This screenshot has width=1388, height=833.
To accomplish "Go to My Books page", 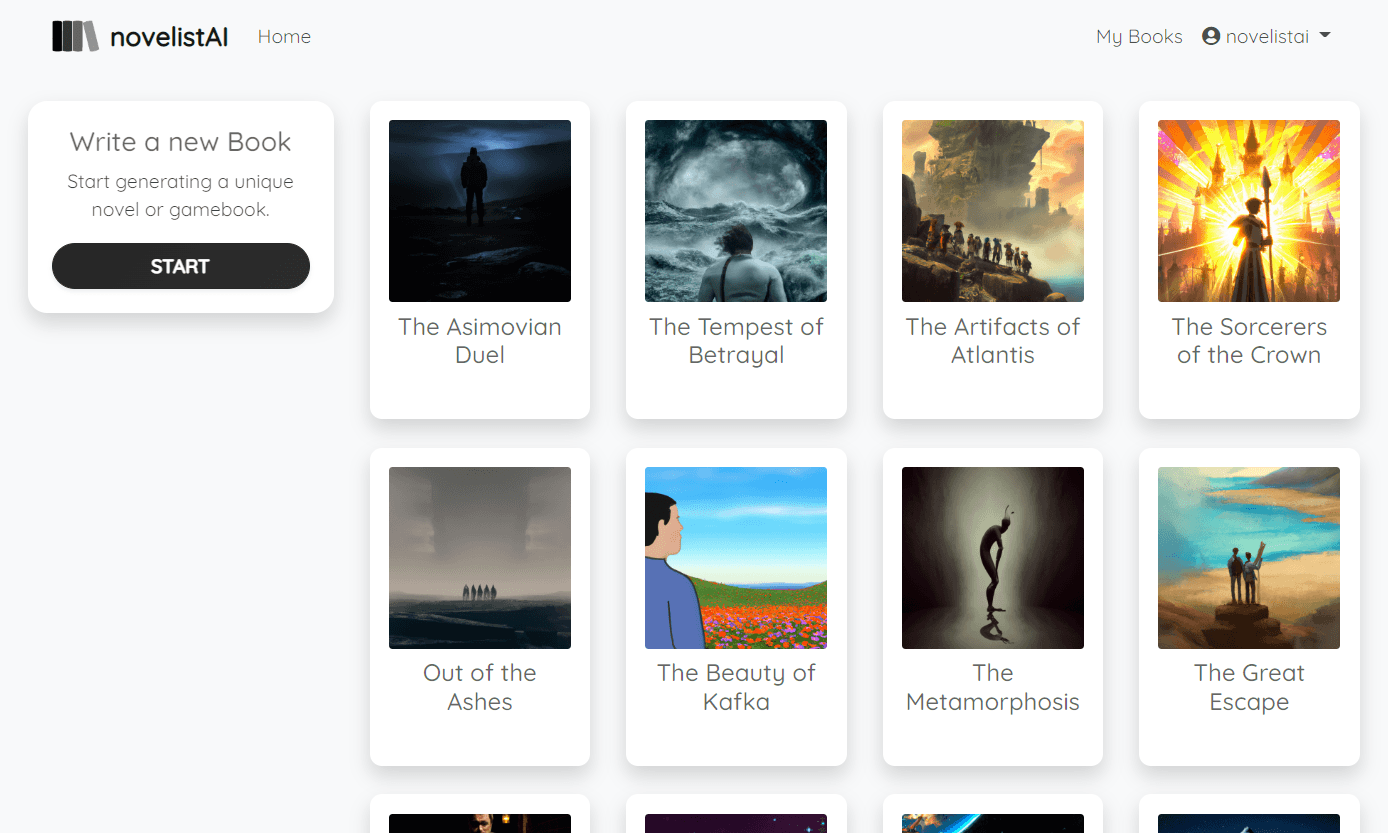I will point(1139,37).
